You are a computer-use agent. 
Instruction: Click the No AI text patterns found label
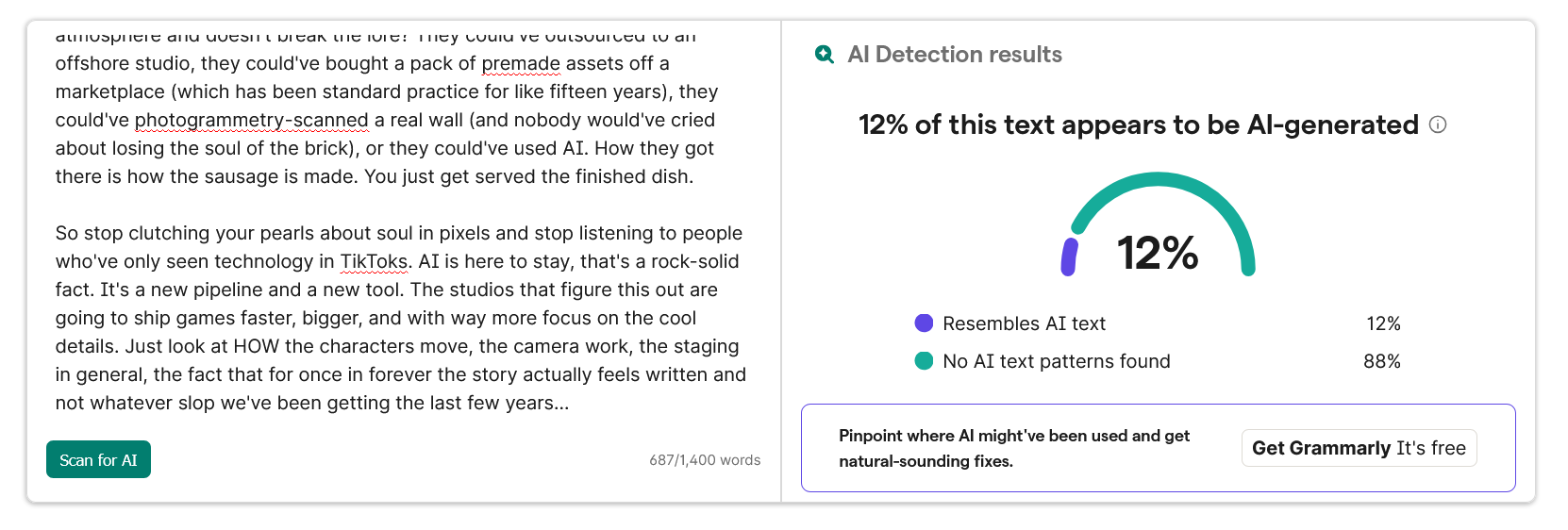[1057, 361]
